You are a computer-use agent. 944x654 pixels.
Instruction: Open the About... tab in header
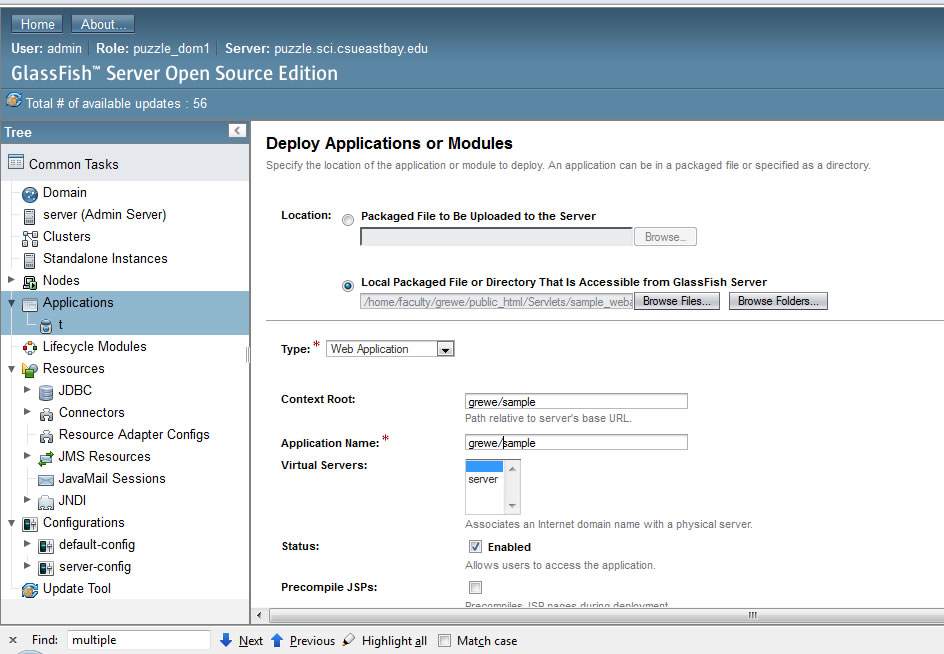103,24
